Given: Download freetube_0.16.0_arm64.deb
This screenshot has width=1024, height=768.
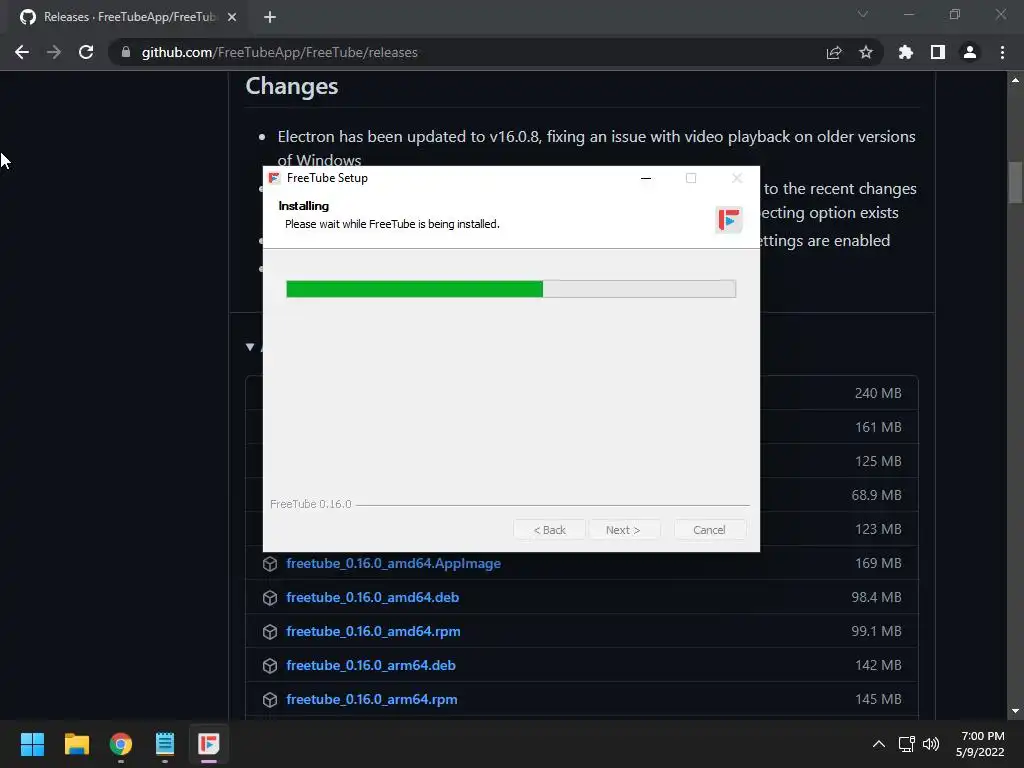Looking at the screenshot, I should [x=371, y=665].
